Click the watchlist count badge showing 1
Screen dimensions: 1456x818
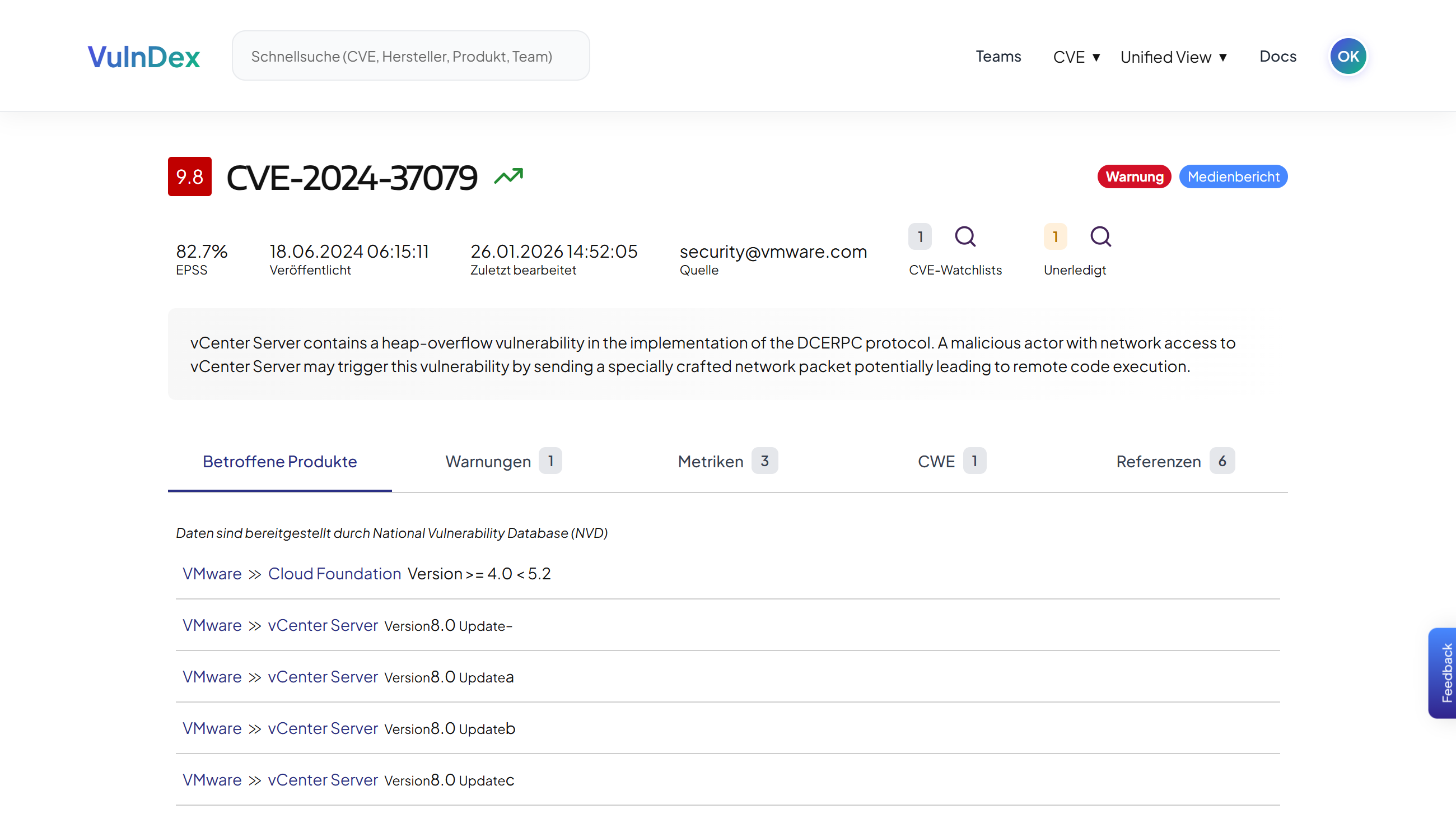(920, 236)
